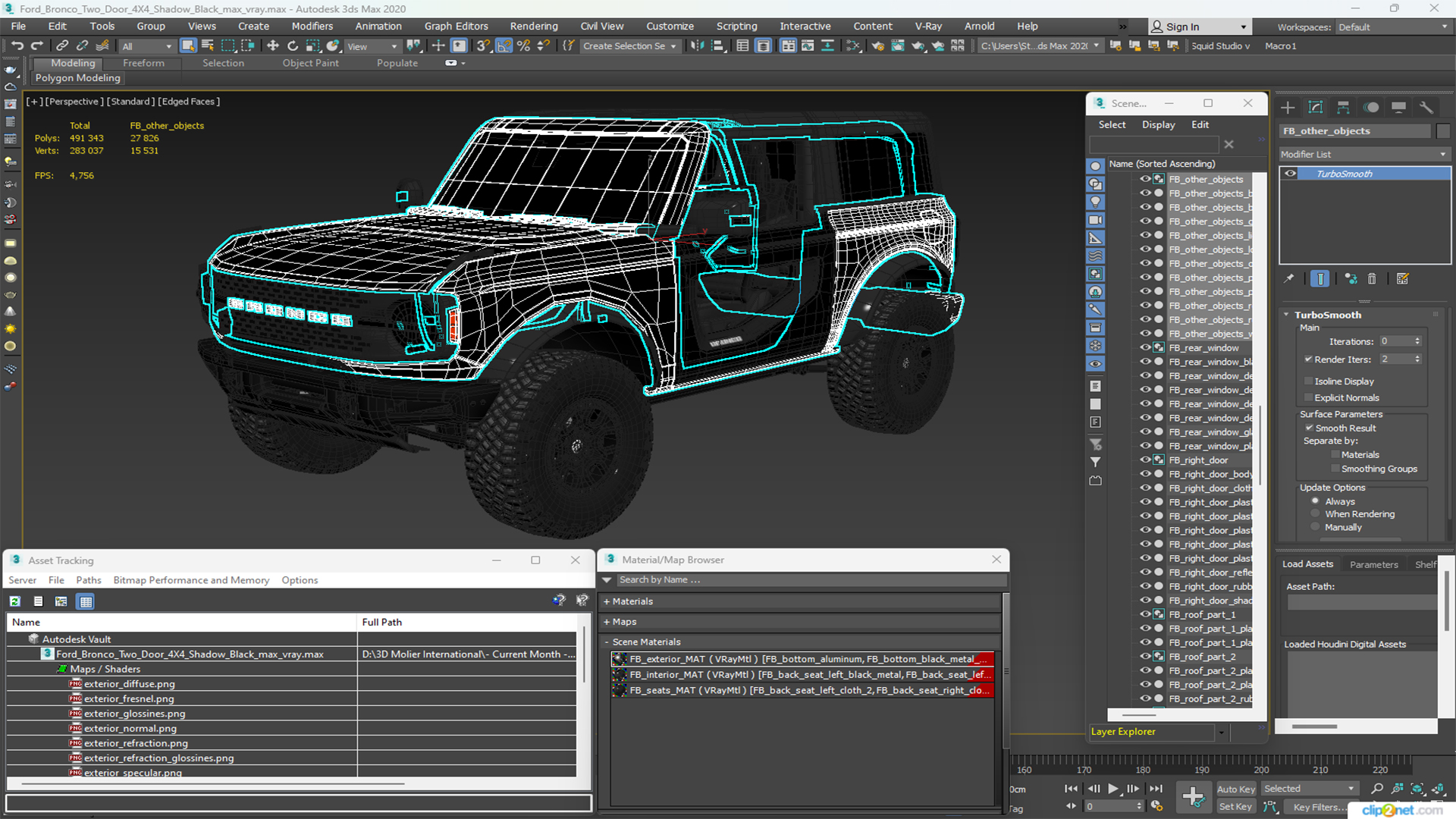Click the Key Filters button

[1319, 807]
